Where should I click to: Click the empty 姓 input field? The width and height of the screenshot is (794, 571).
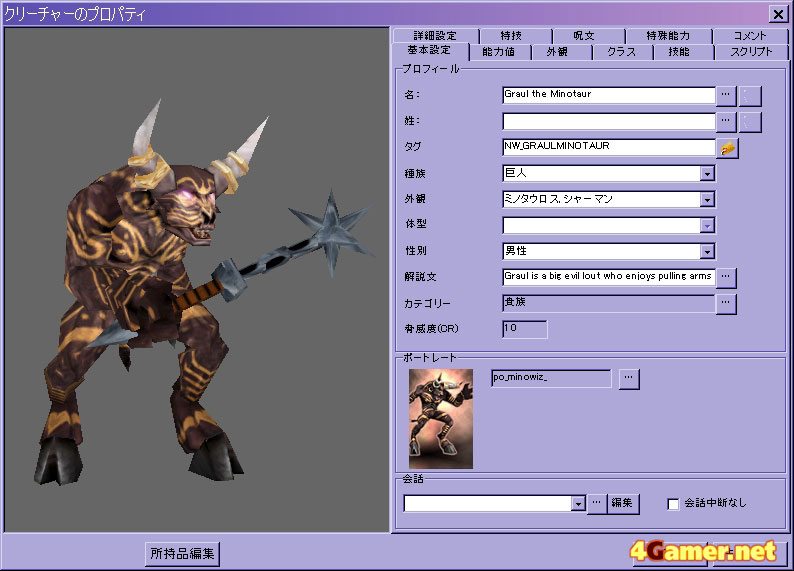(609, 121)
